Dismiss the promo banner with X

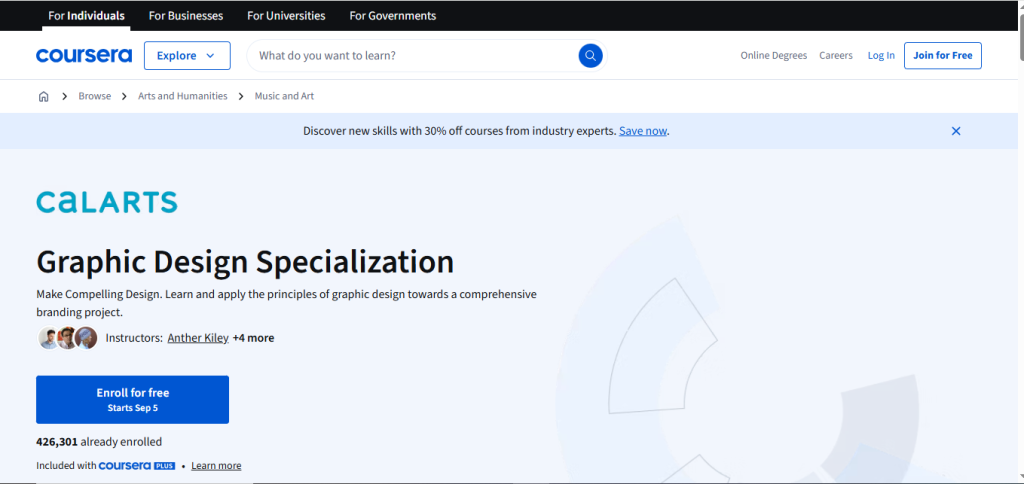[x=956, y=131]
